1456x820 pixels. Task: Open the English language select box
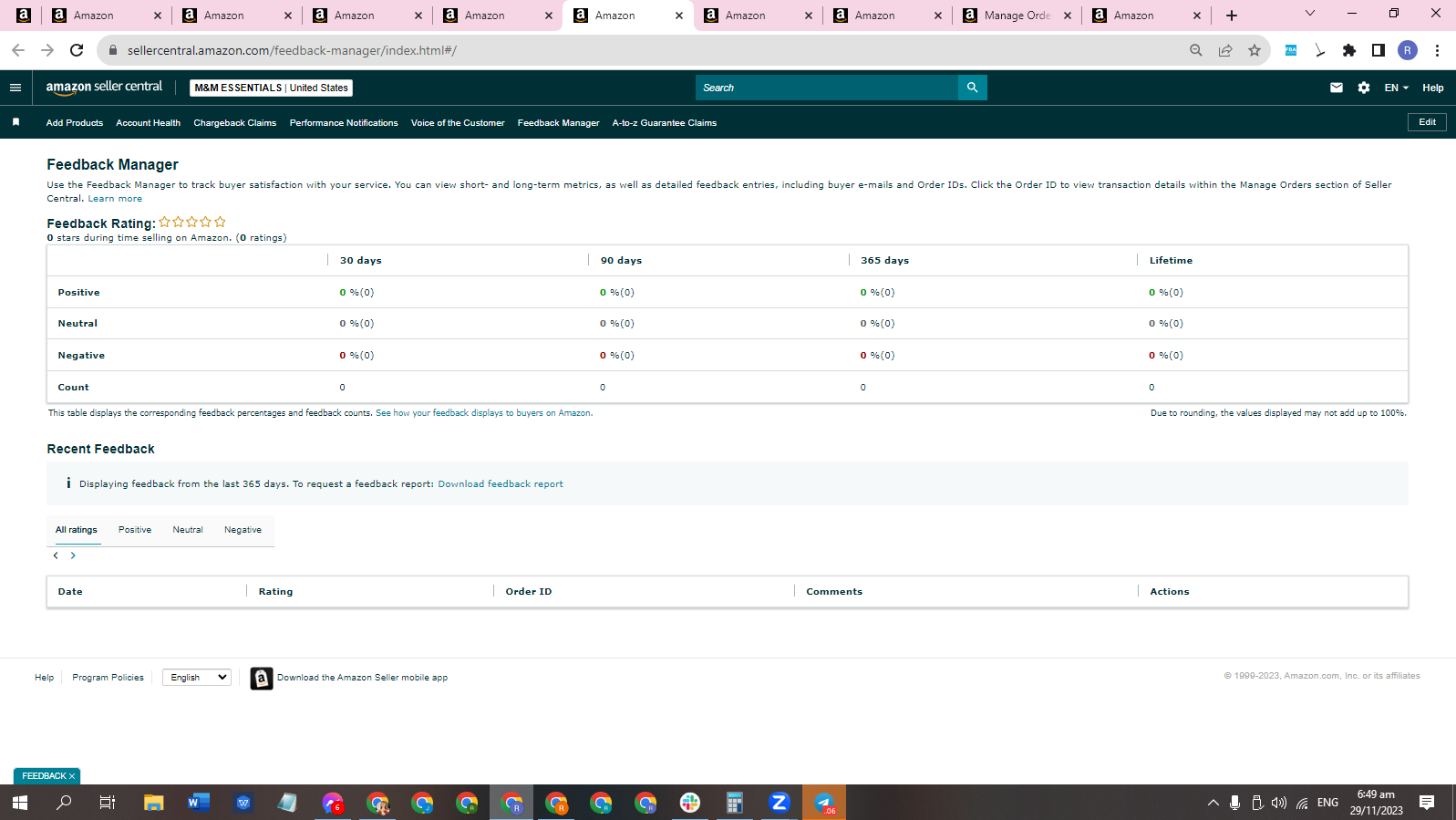click(x=197, y=677)
